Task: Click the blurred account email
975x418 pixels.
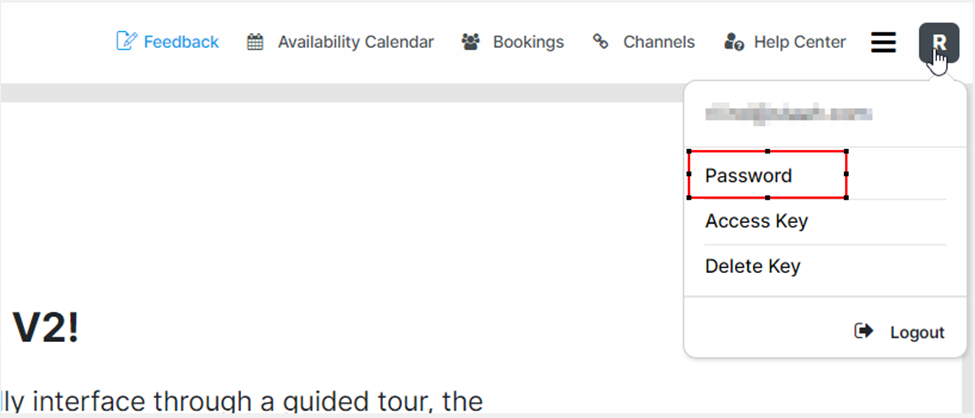Action: click(x=787, y=115)
